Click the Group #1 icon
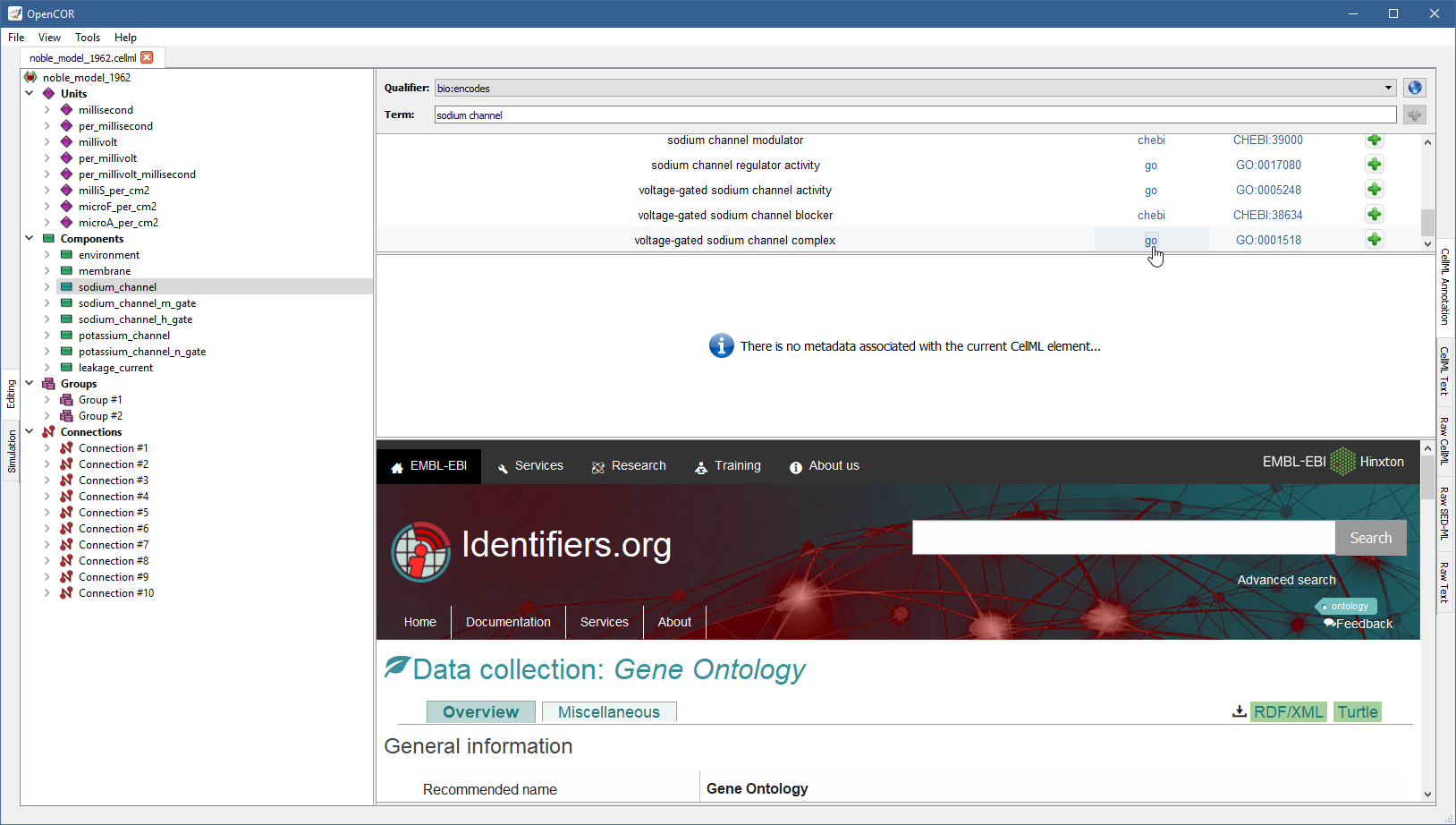 [x=66, y=400]
